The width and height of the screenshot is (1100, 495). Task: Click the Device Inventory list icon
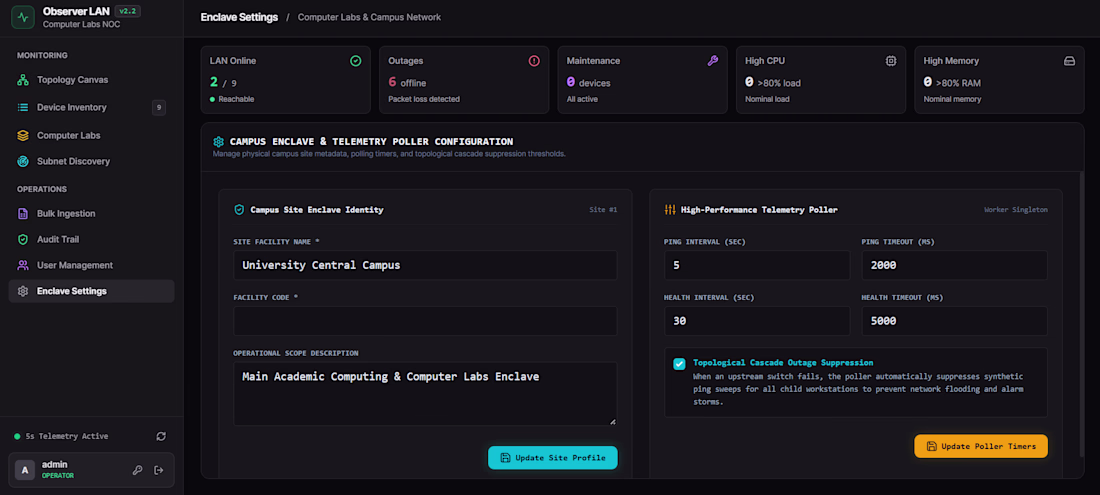pos(23,107)
